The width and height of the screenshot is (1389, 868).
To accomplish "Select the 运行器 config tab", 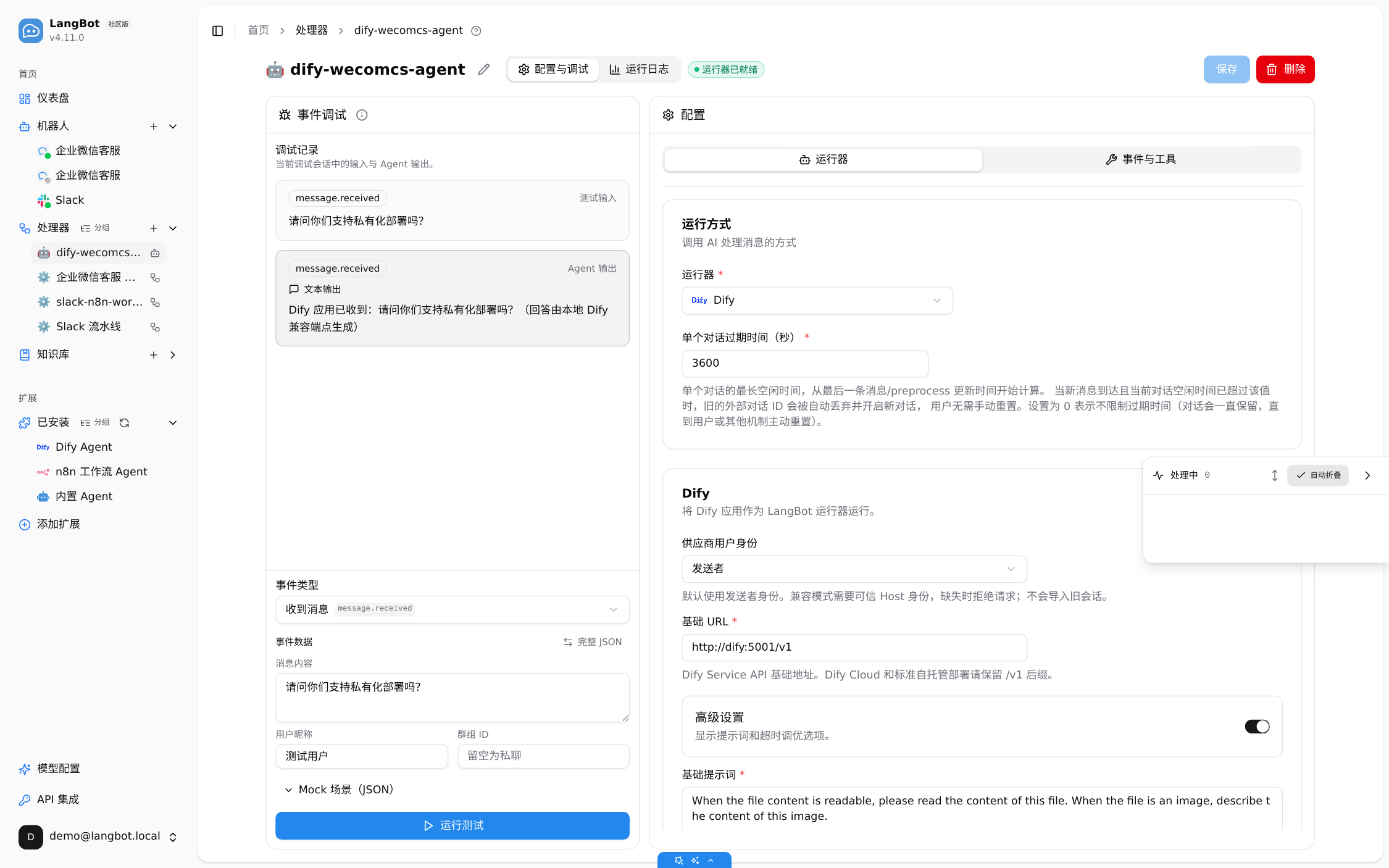I will click(823, 159).
